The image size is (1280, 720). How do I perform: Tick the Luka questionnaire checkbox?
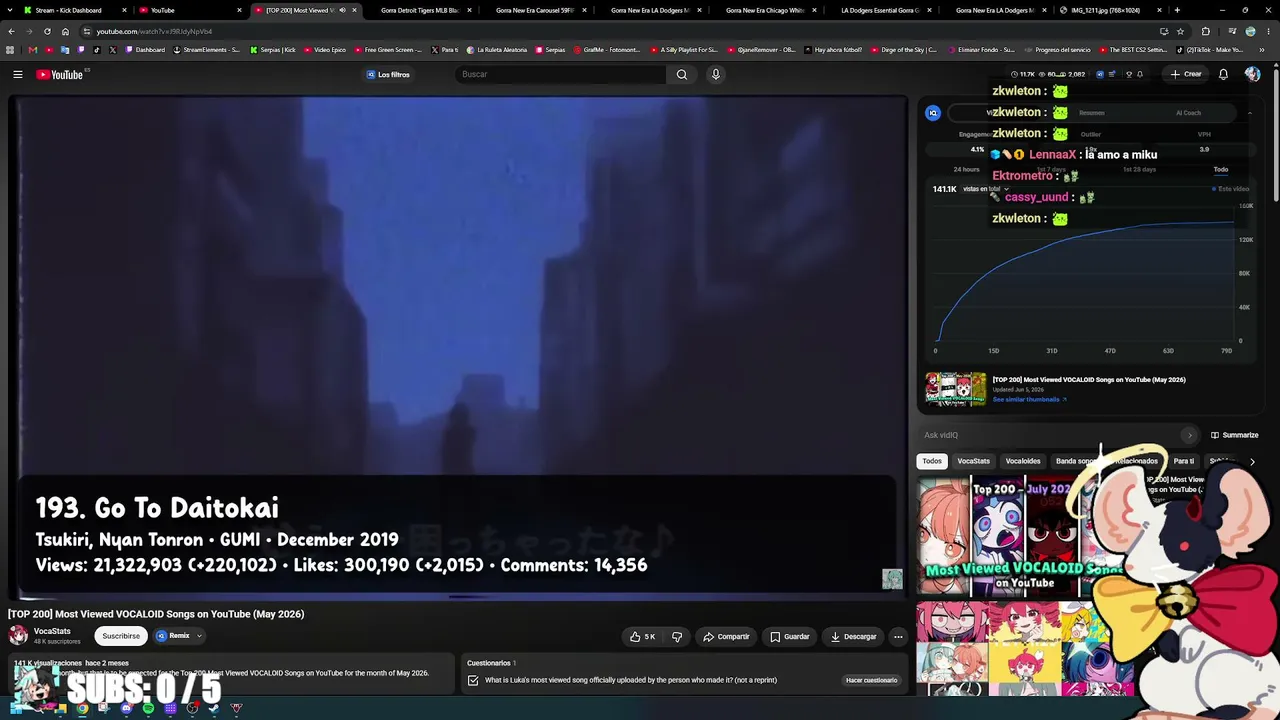click(x=473, y=680)
